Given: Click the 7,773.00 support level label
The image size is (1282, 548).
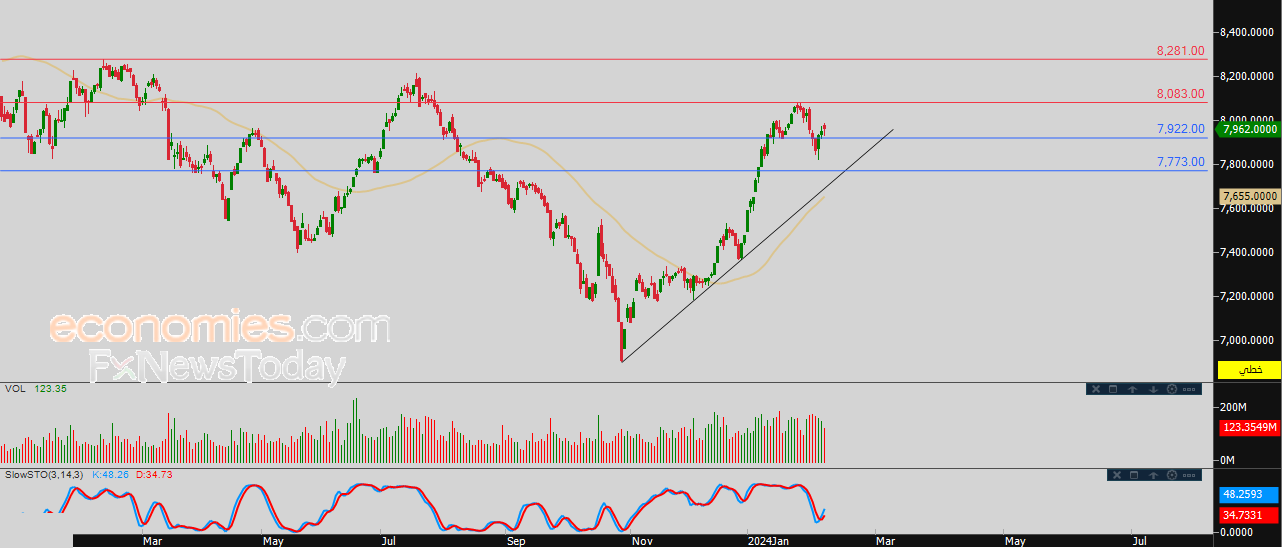Looking at the screenshot, I should (1180, 161).
